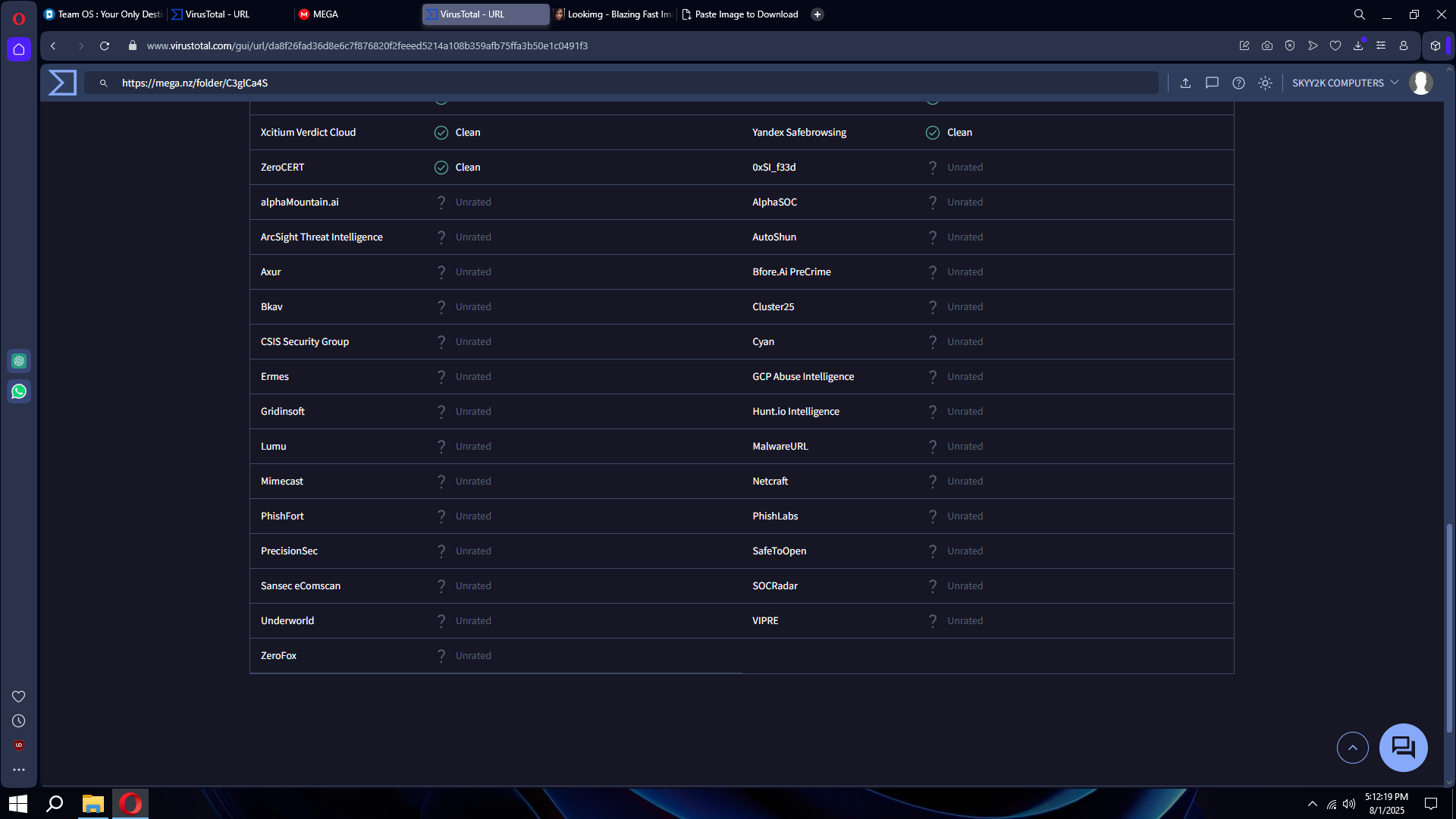Click the VirusTotal search magnifier icon

[104, 83]
